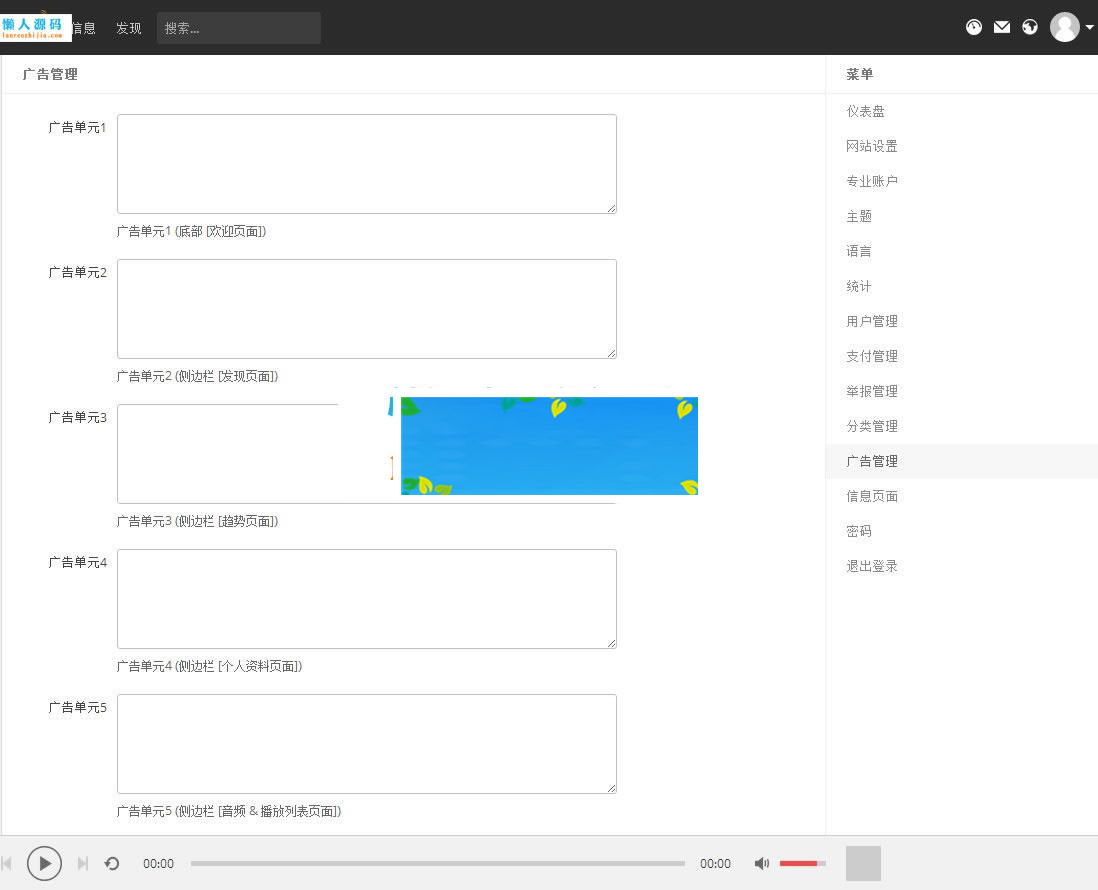Adjust the red volume slider

(802, 863)
